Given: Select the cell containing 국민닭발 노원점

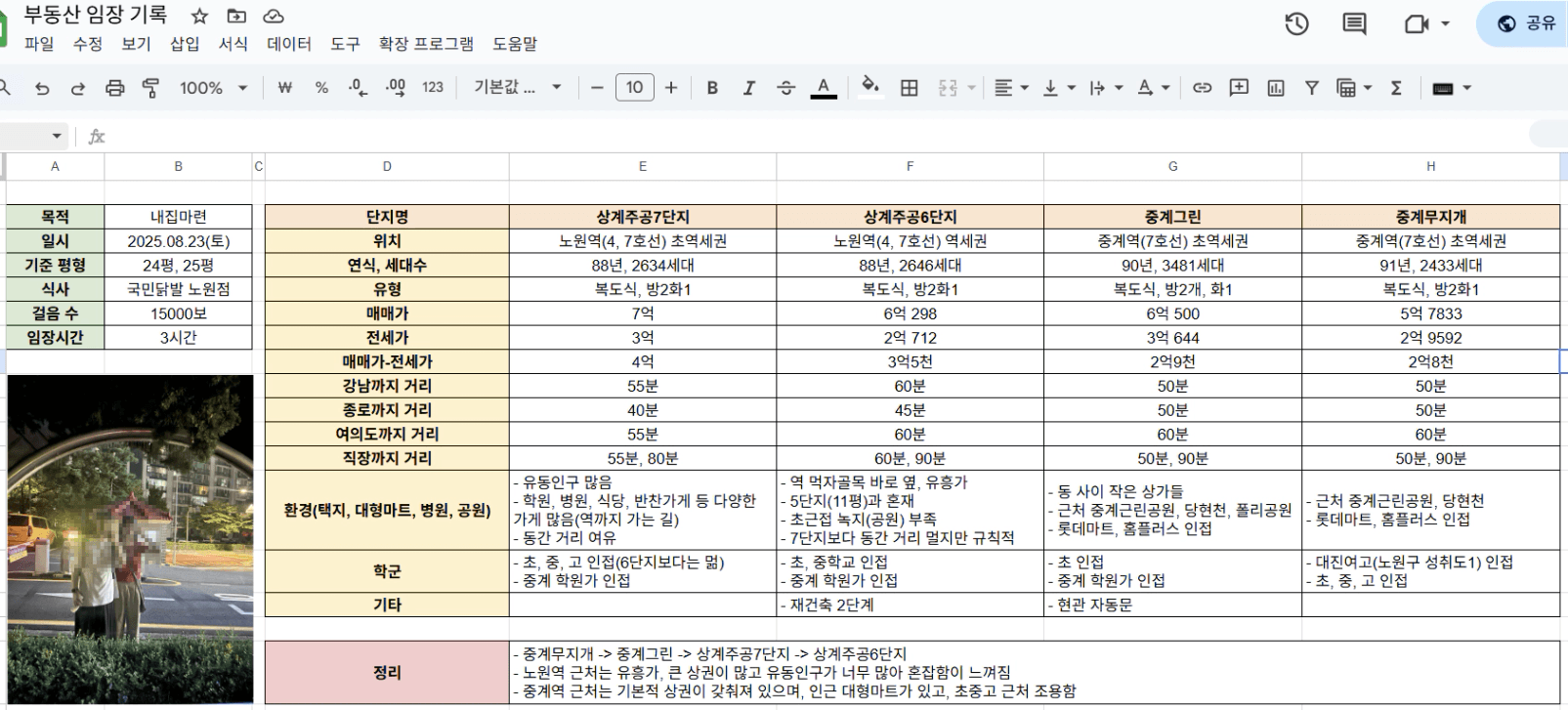Looking at the screenshot, I should [179, 289].
